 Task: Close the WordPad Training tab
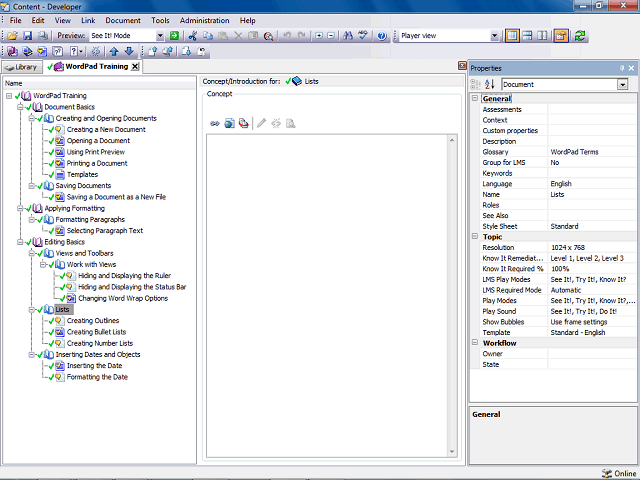(135, 67)
